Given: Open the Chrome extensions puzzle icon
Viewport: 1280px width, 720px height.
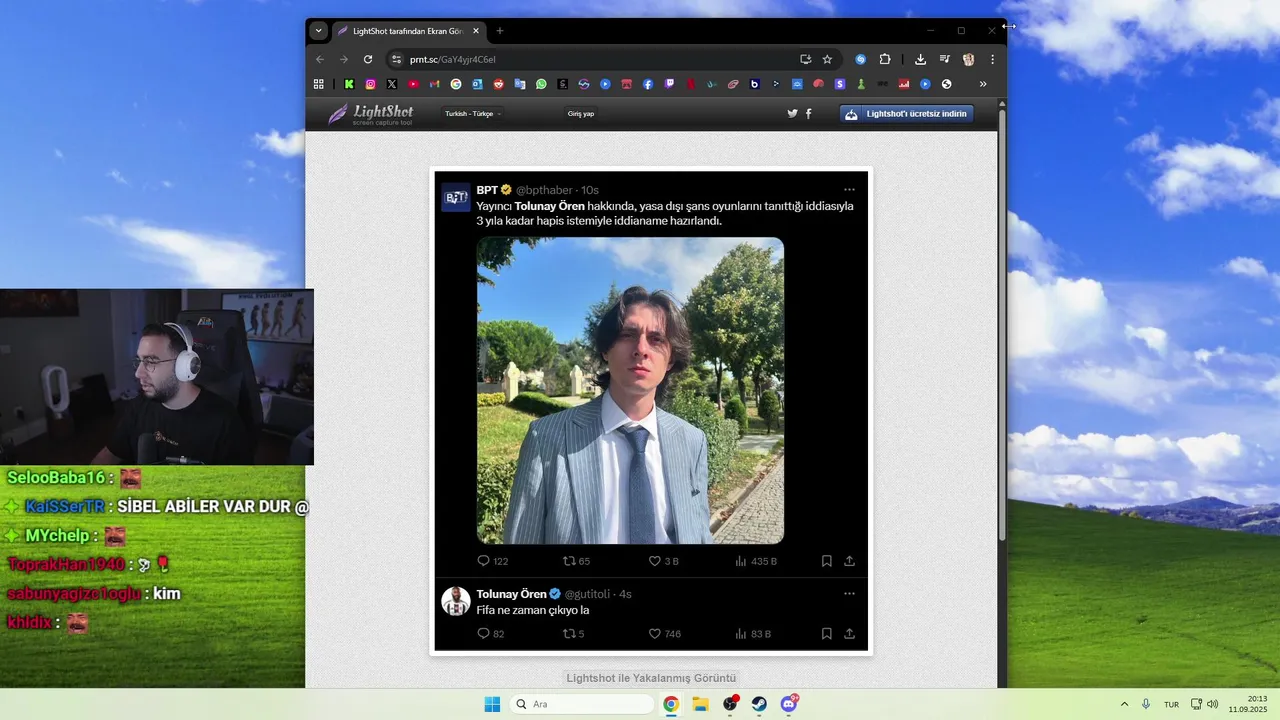Looking at the screenshot, I should (885, 59).
